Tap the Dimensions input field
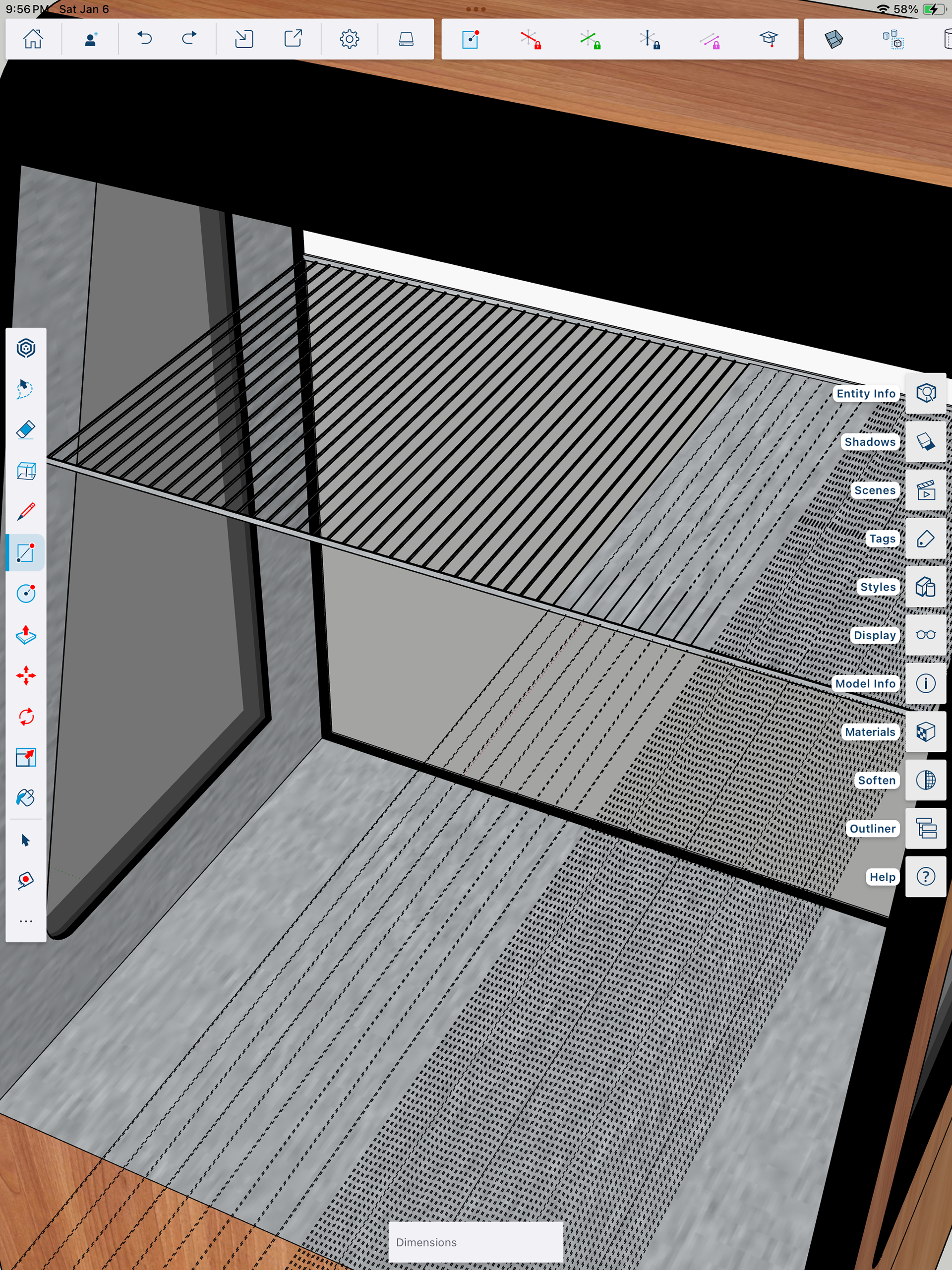Viewport: 952px width, 1270px height. (476, 1242)
